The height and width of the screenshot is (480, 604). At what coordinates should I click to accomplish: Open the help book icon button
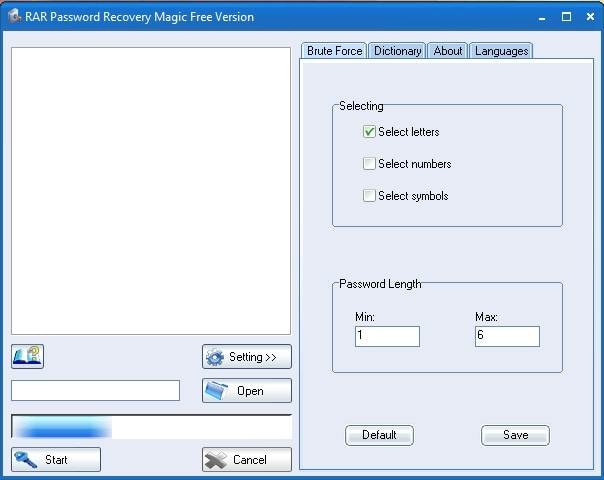point(27,356)
